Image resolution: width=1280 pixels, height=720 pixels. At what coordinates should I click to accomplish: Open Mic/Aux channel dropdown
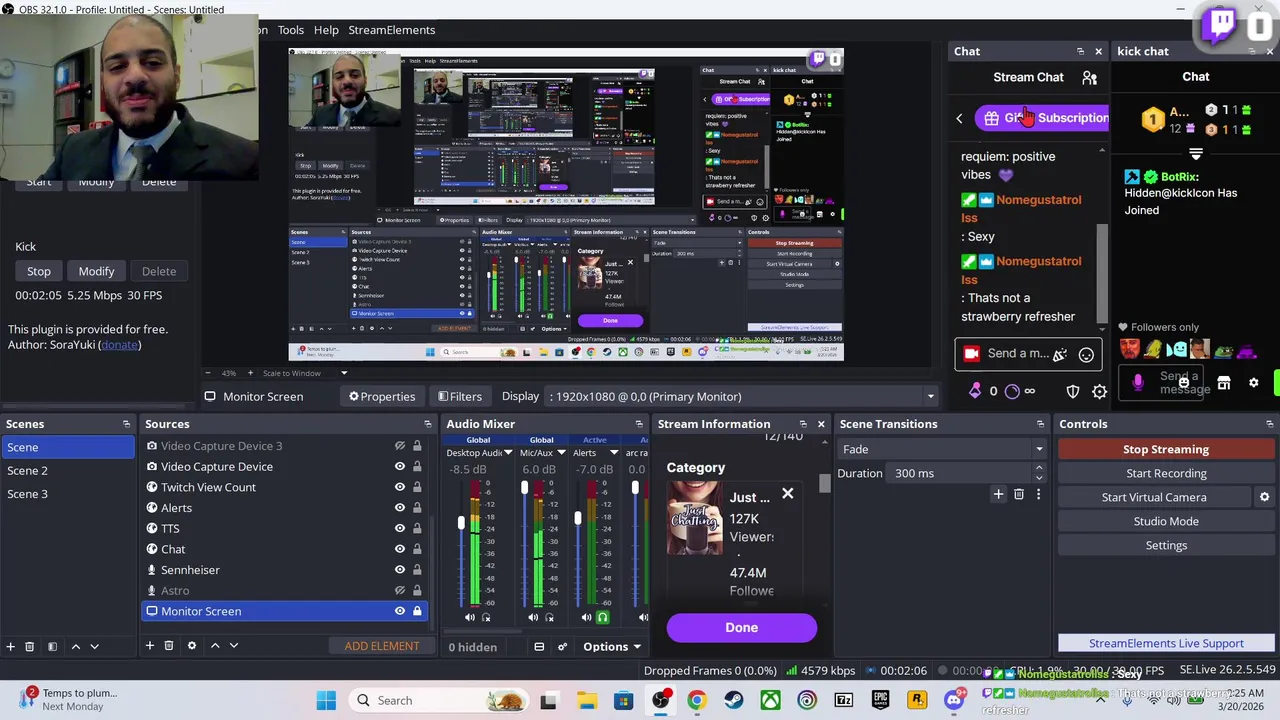[559, 453]
